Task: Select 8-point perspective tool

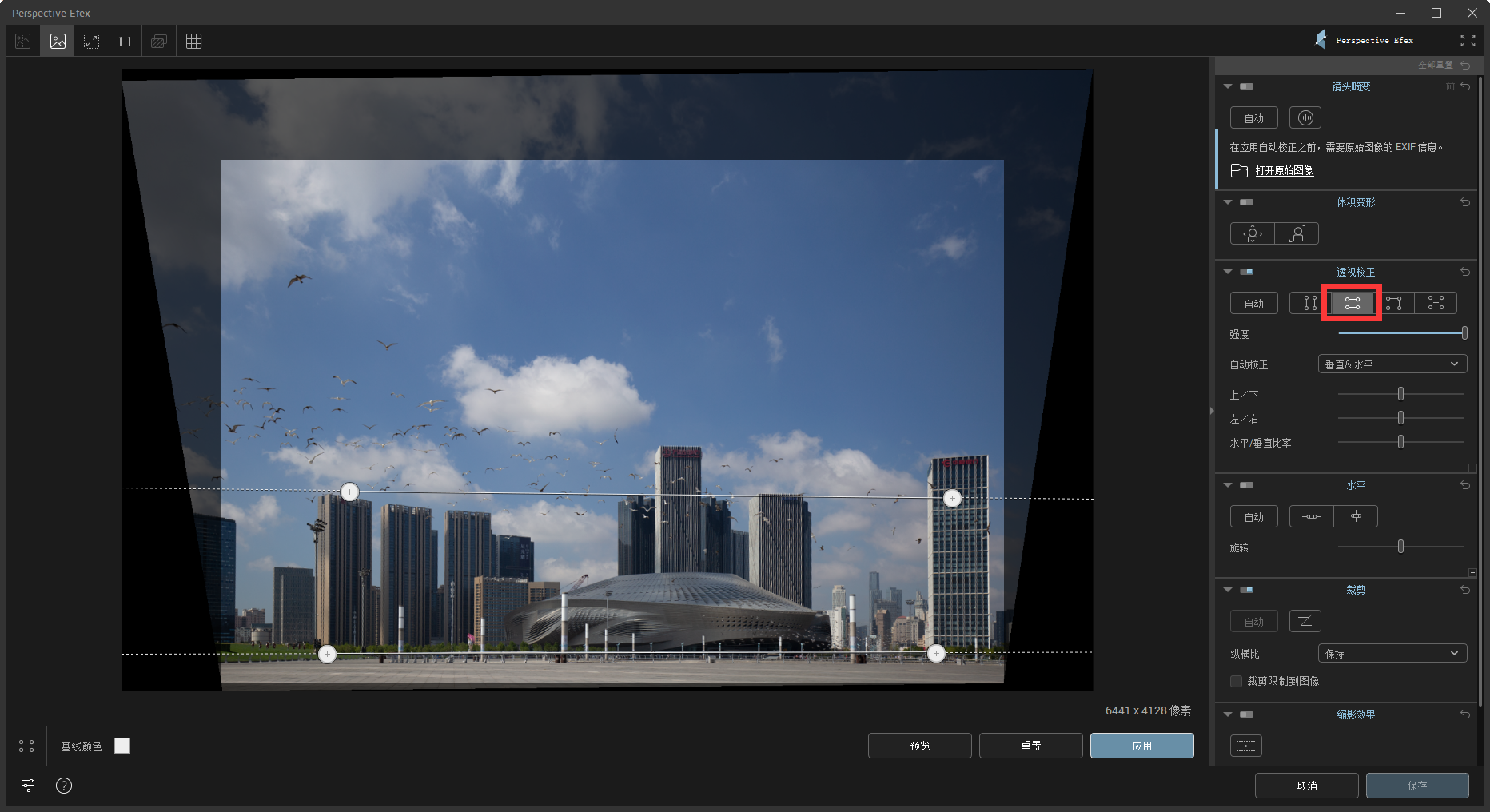Action: tap(1436, 303)
